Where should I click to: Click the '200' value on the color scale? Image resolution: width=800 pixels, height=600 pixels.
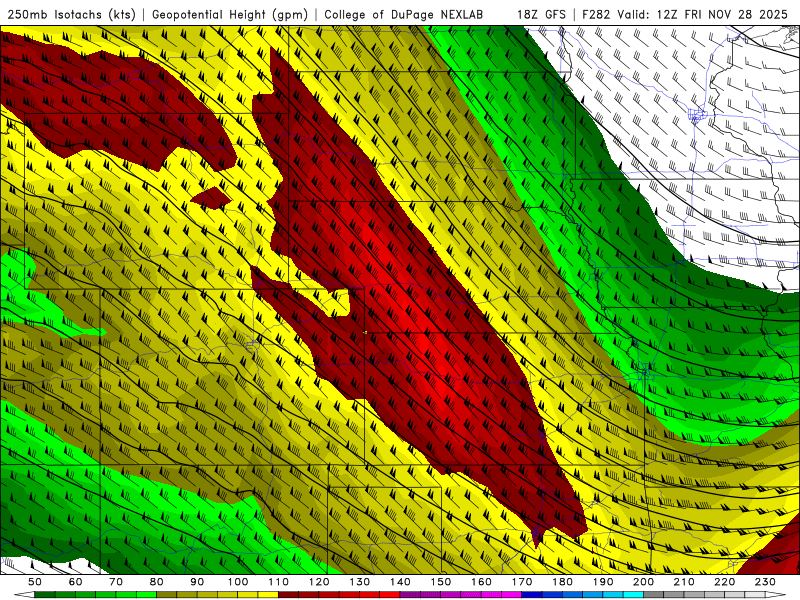coord(644,582)
